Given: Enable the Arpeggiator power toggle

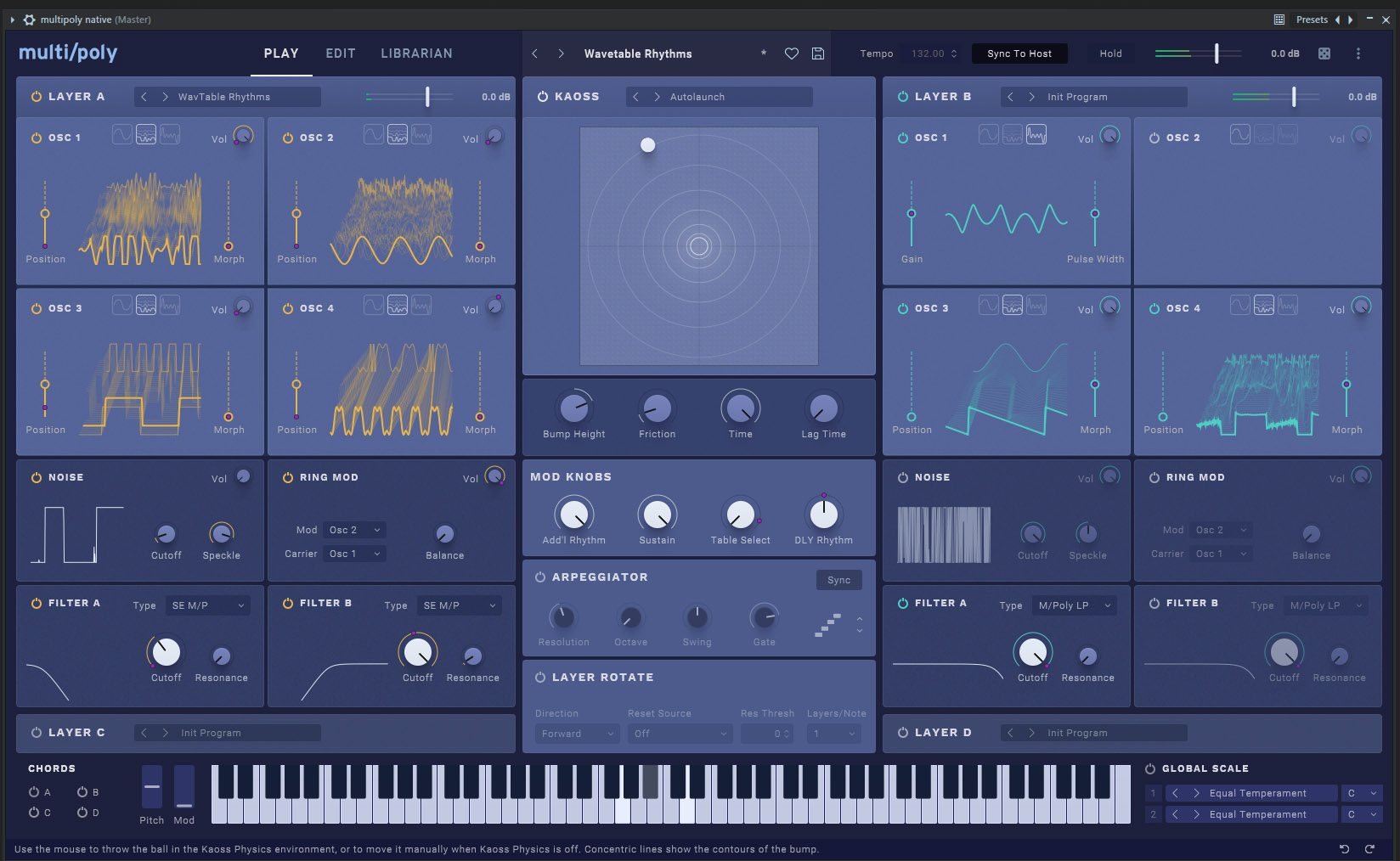Looking at the screenshot, I should click(540, 577).
